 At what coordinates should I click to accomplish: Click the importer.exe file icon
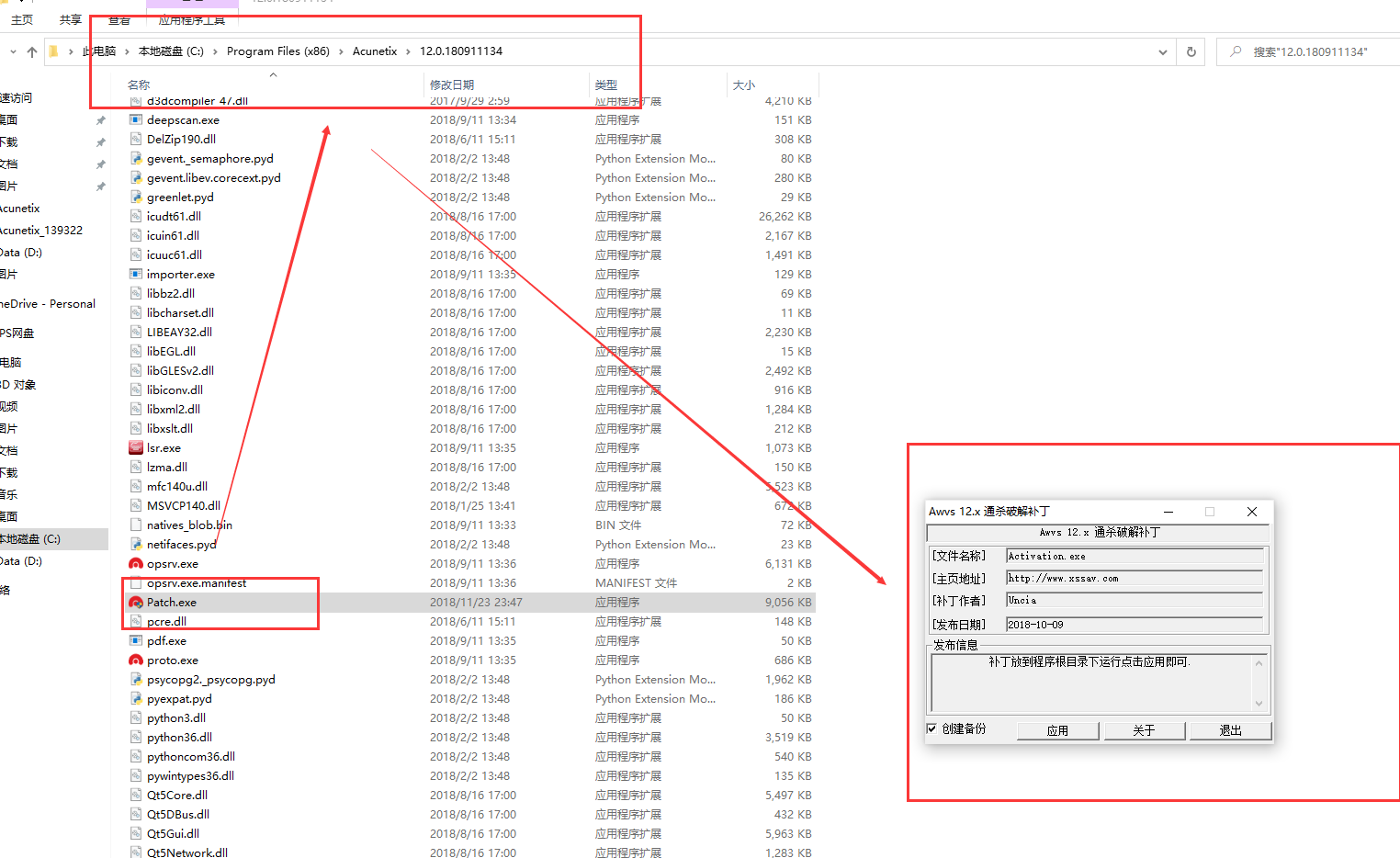pyautogui.click(x=136, y=275)
